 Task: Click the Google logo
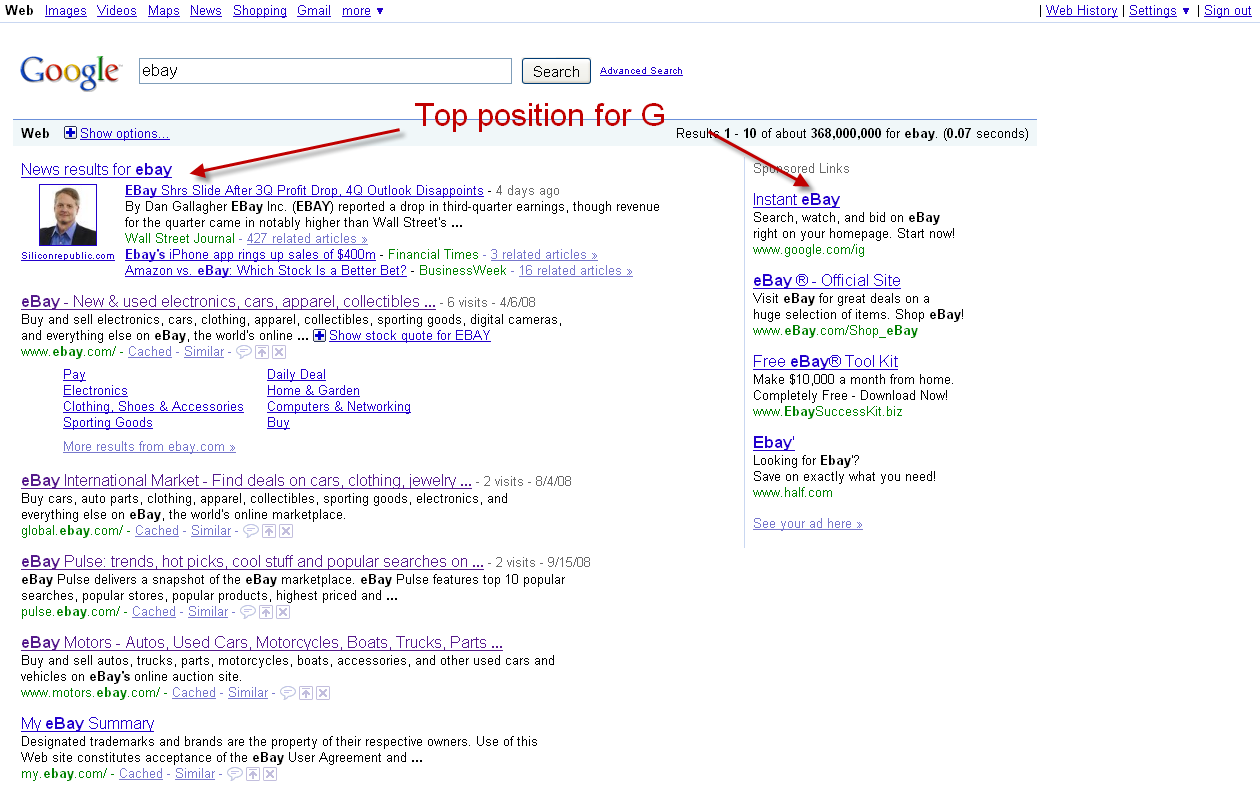[70, 71]
